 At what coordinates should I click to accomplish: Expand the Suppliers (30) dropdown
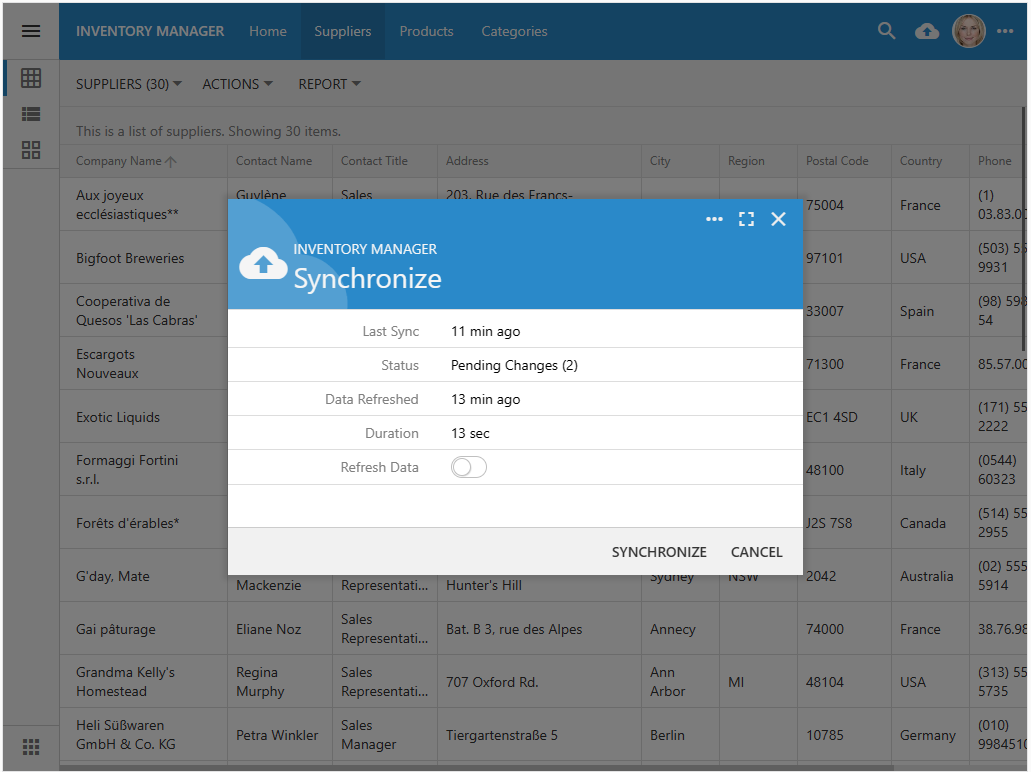pyautogui.click(x=128, y=84)
